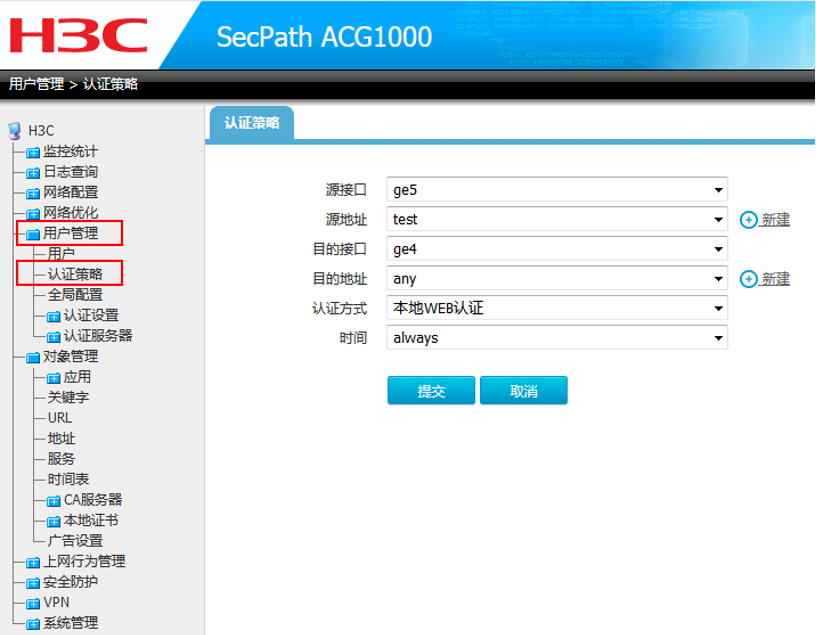Click the plus icon next to 源地址 新建
816x635 pixels.
[x=748, y=220]
